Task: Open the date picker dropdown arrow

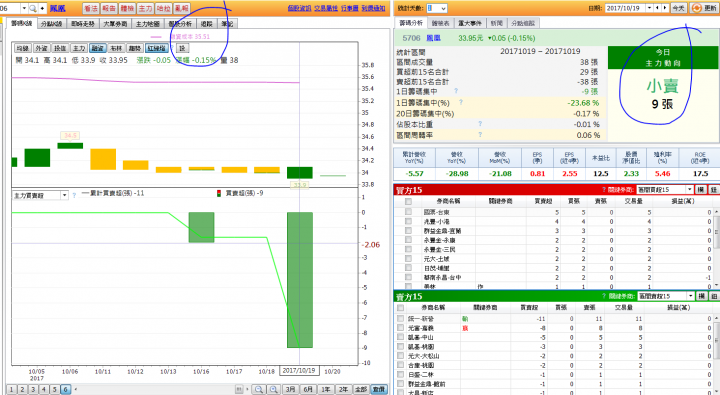Action: (649, 8)
